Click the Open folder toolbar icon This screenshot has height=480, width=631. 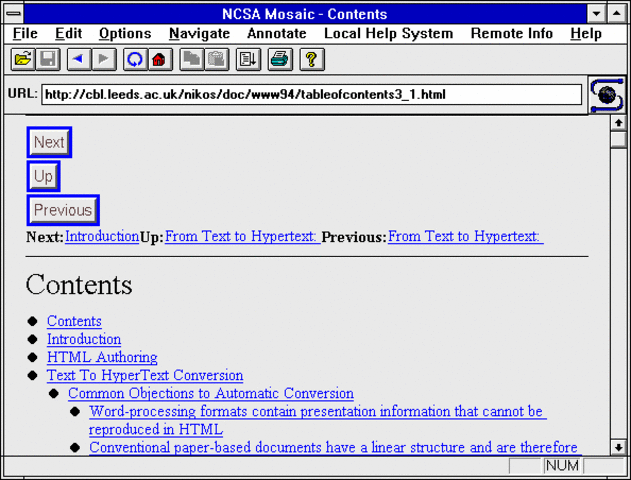tap(23, 60)
